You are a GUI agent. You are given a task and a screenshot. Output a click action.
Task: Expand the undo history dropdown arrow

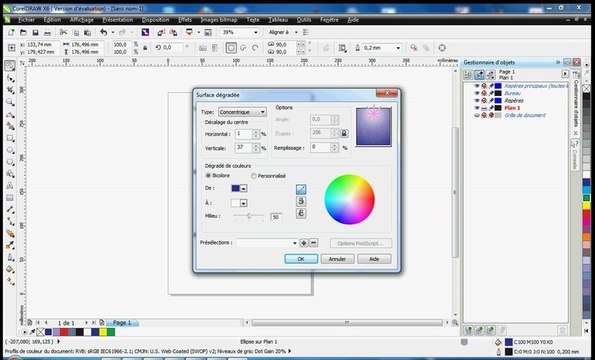(113, 33)
